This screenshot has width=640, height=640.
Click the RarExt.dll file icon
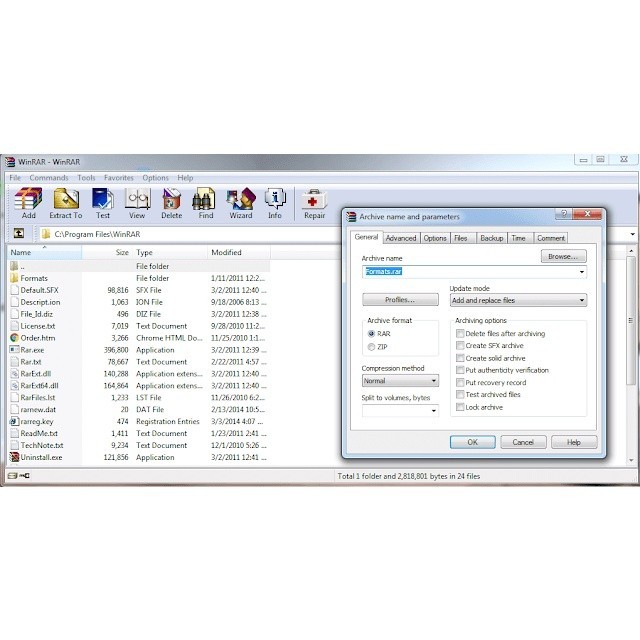(x=14, y=373)
